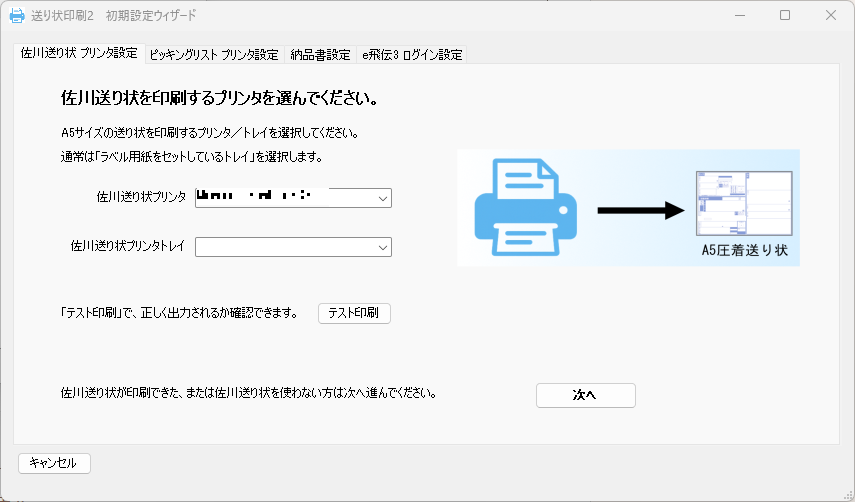Image resolution: width=855 pixels, height=502 pixels.
Task: Click the blue printer illustration
Action: pos(526,207)
